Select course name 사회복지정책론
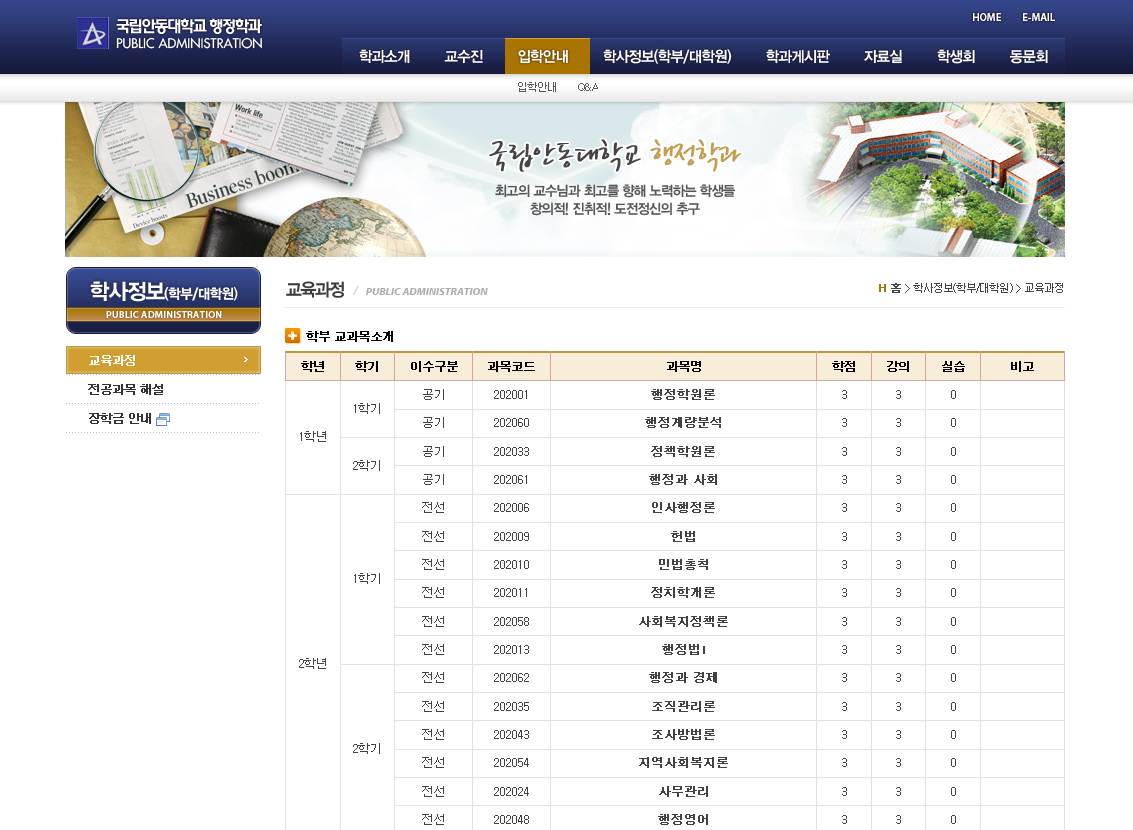 pyautogui.click(x=684, y=621)
